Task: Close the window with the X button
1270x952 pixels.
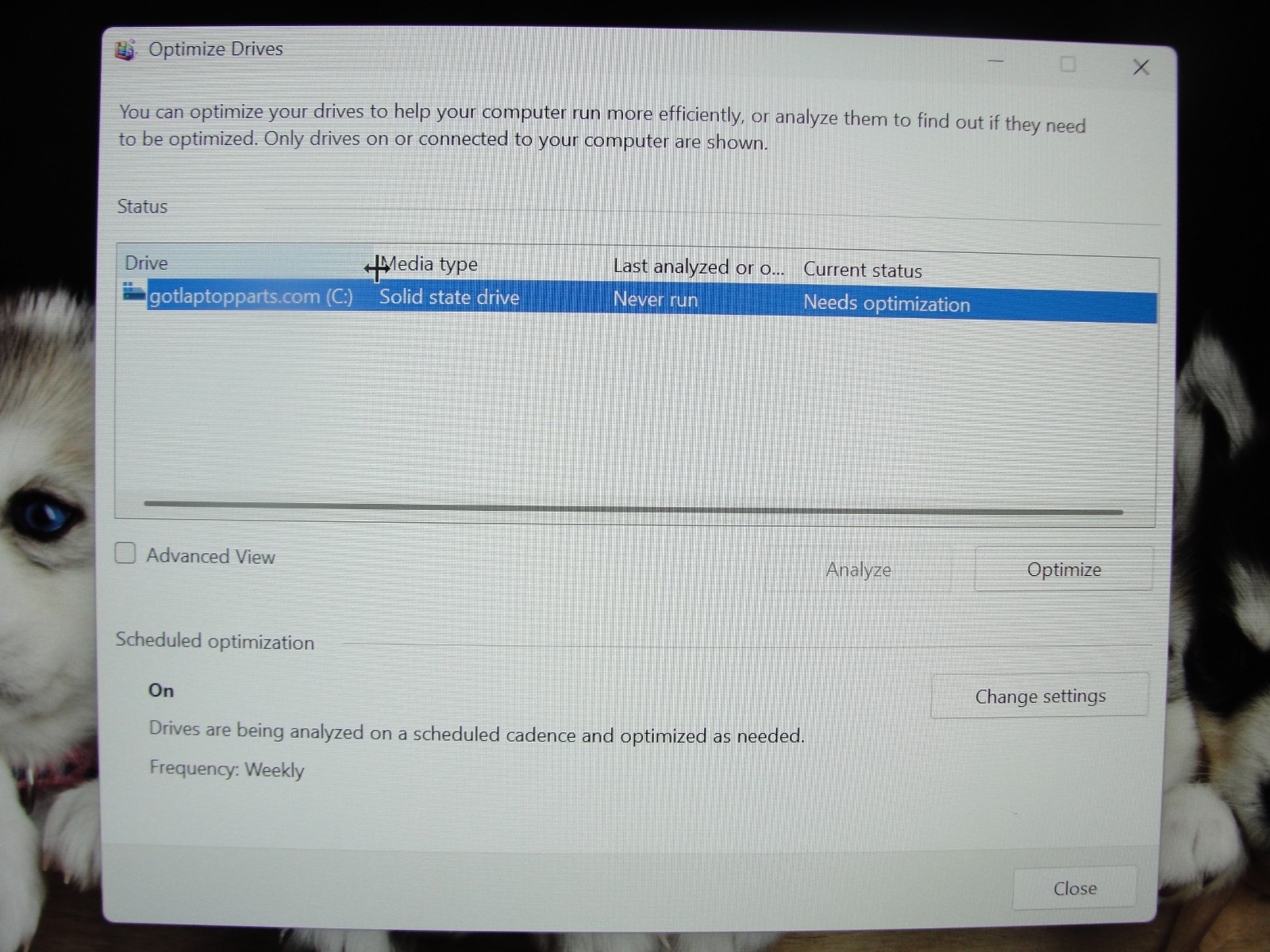Action: coord(1141,67)
